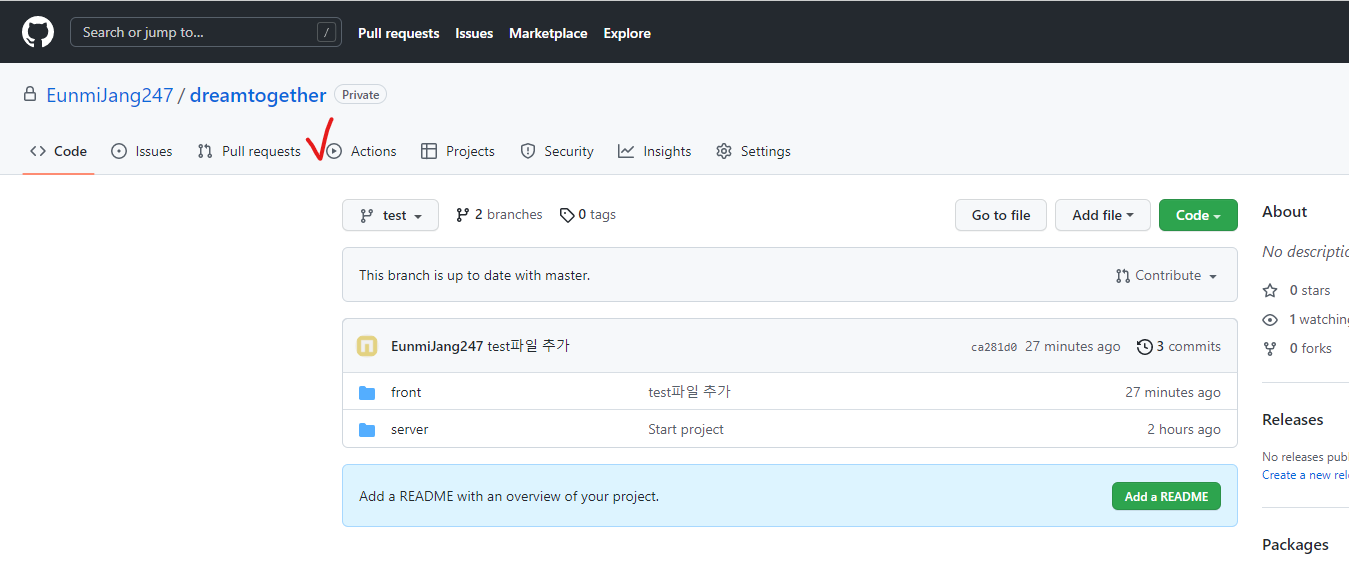Open the Start project commit message

[686, 429]
